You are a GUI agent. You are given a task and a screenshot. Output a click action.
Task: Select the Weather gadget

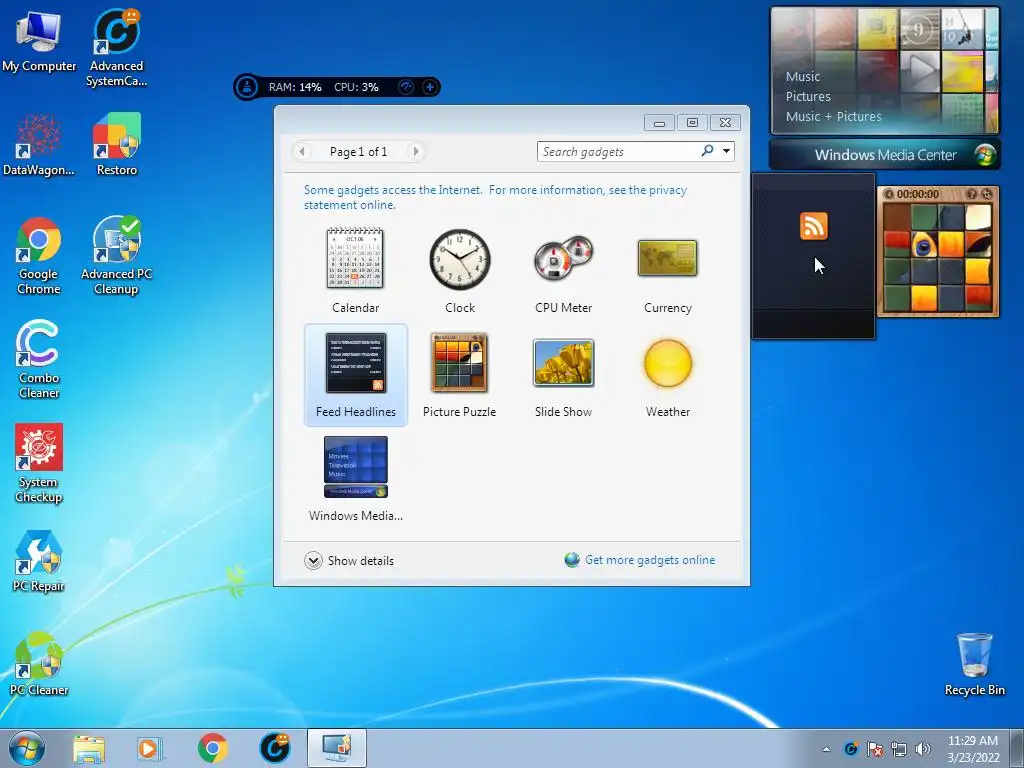pos(667,375)
